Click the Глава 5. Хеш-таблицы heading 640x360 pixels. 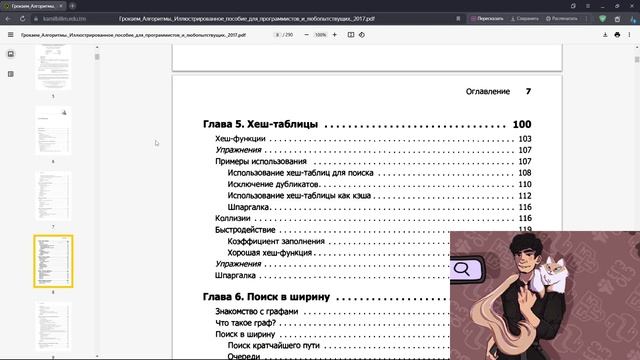(x=260, y=124)
